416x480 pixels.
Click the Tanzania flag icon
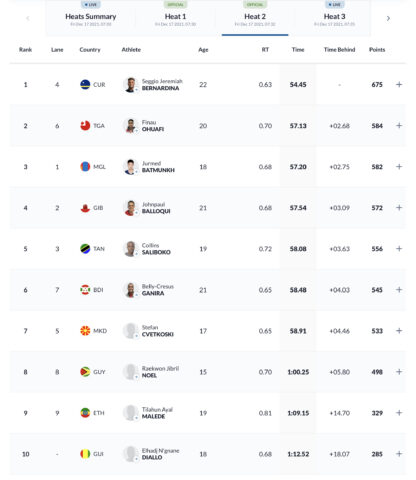pyautogui.click(x=85, y=249)
